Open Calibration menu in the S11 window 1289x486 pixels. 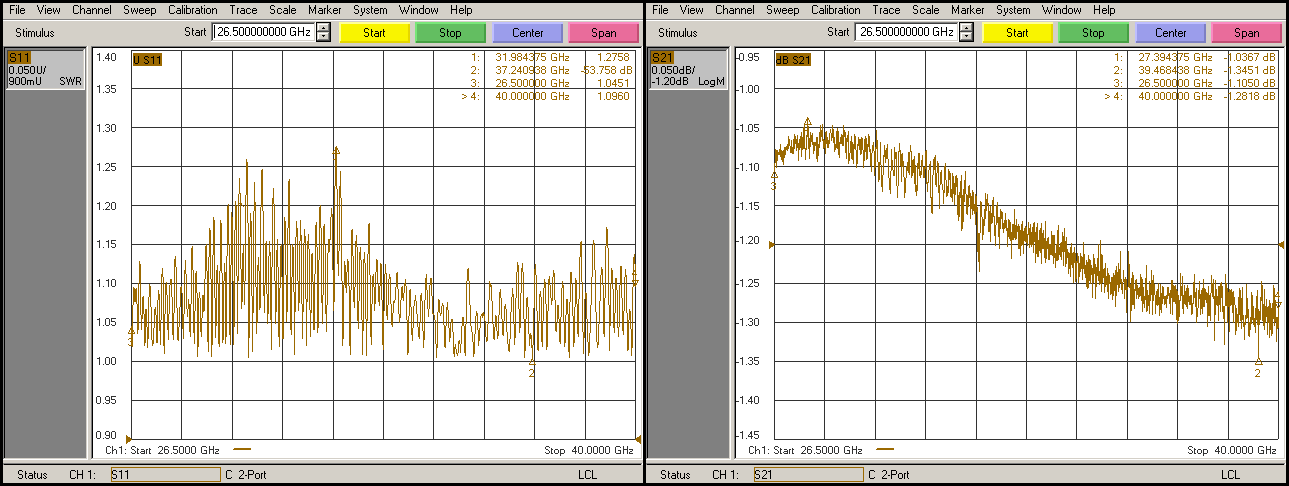pos(192,10)
